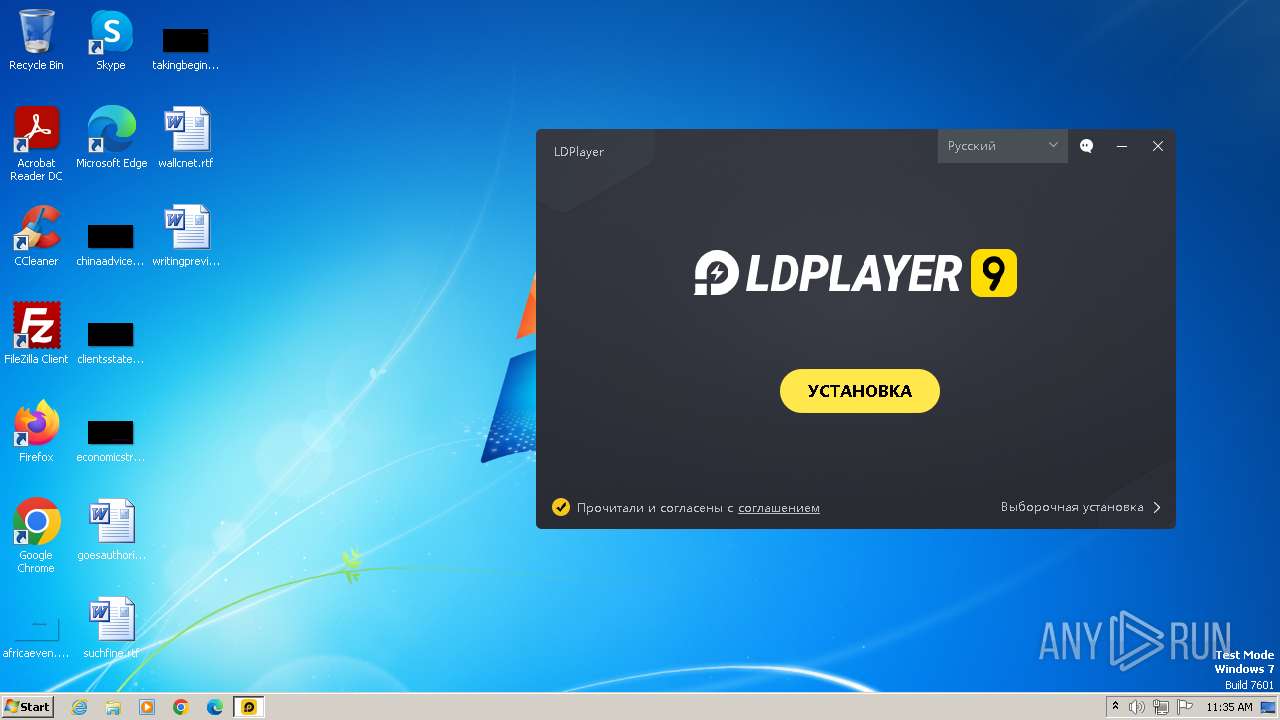Open the volume speaker tray icon

pos(1137,707)
